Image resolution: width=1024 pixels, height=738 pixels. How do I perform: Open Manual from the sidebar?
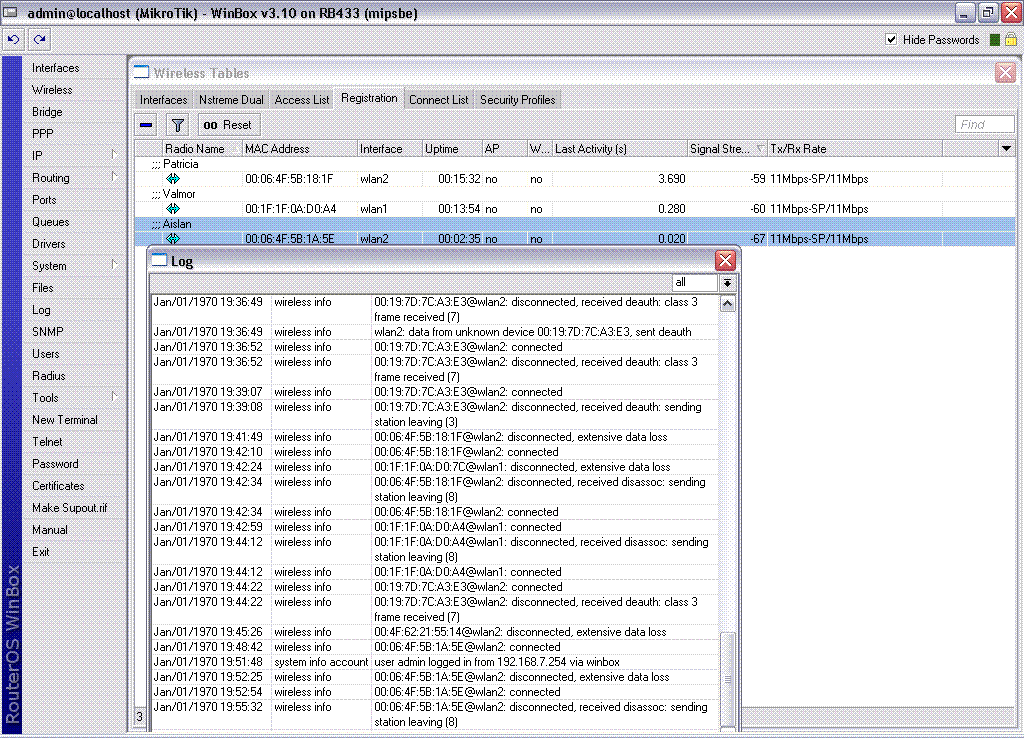pyautogui.click(x=50, y=530)
